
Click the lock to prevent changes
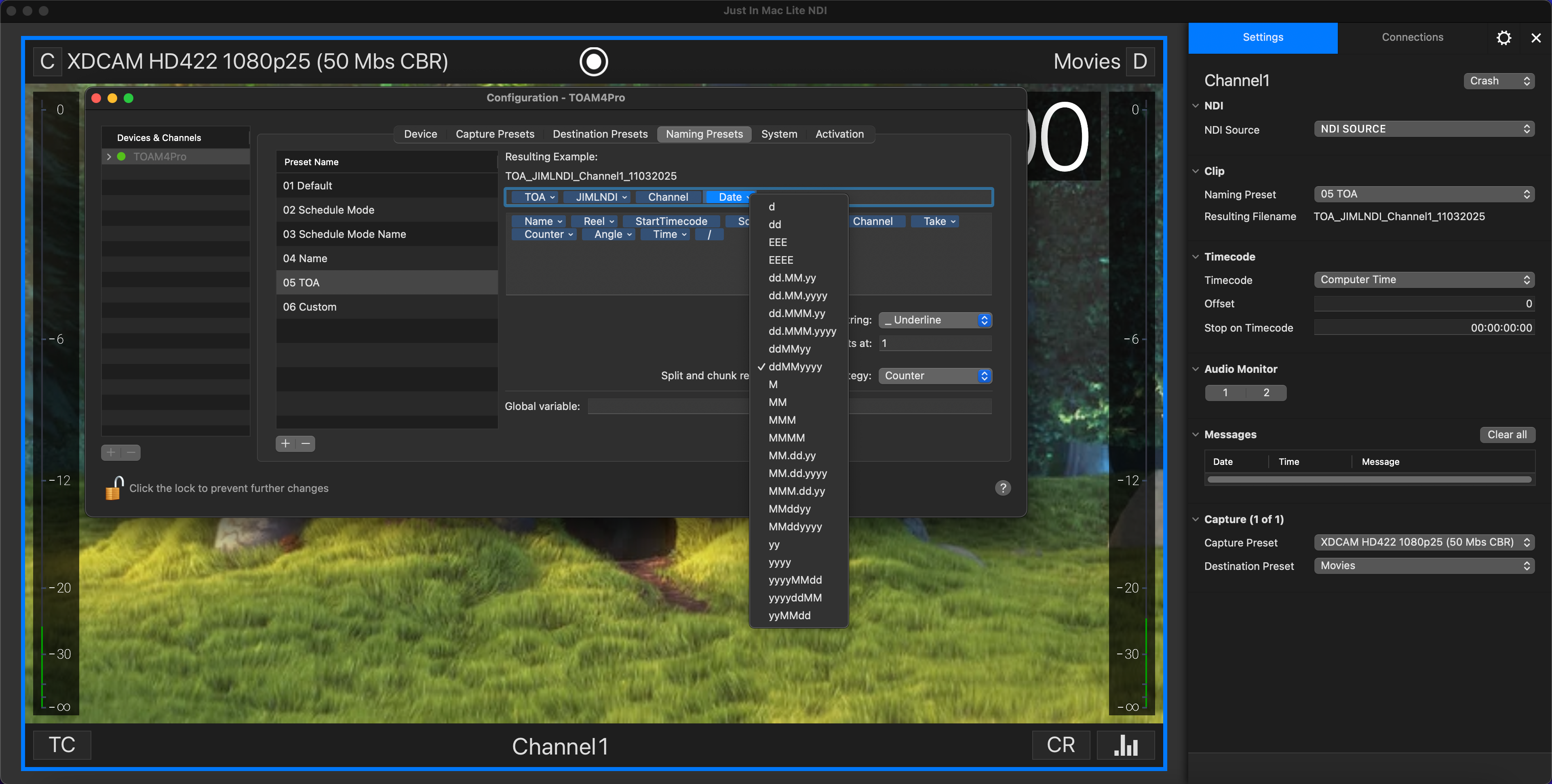114,488
